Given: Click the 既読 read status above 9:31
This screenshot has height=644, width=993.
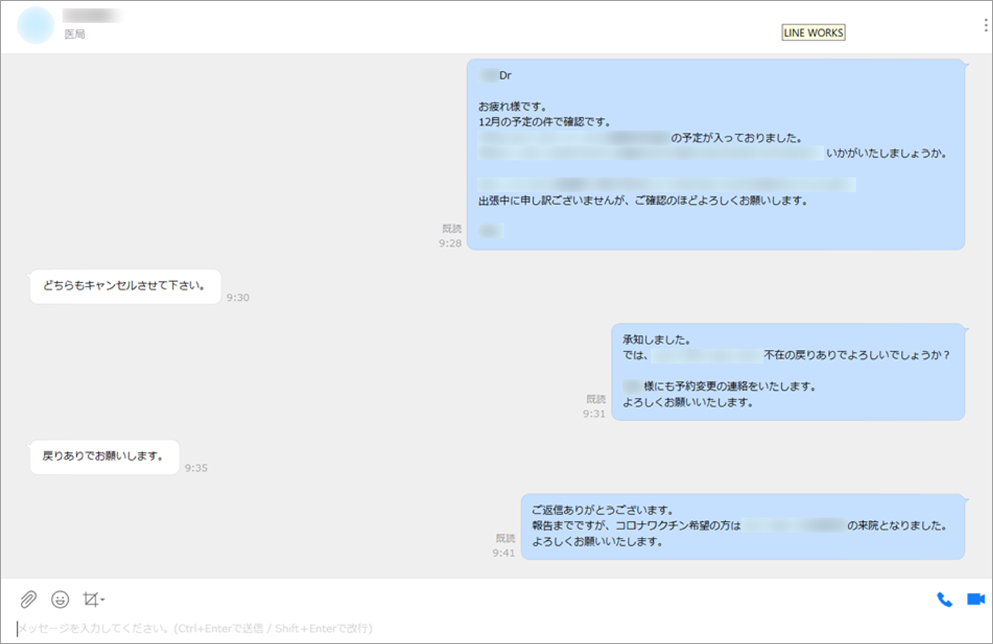Looking at the screenshot, I should 596,399.
